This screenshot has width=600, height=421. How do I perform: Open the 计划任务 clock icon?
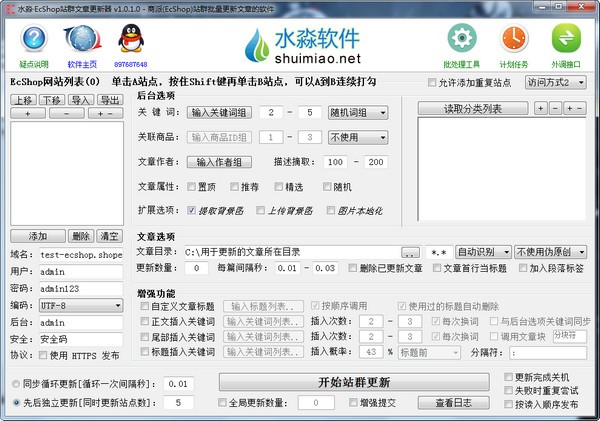514,38
